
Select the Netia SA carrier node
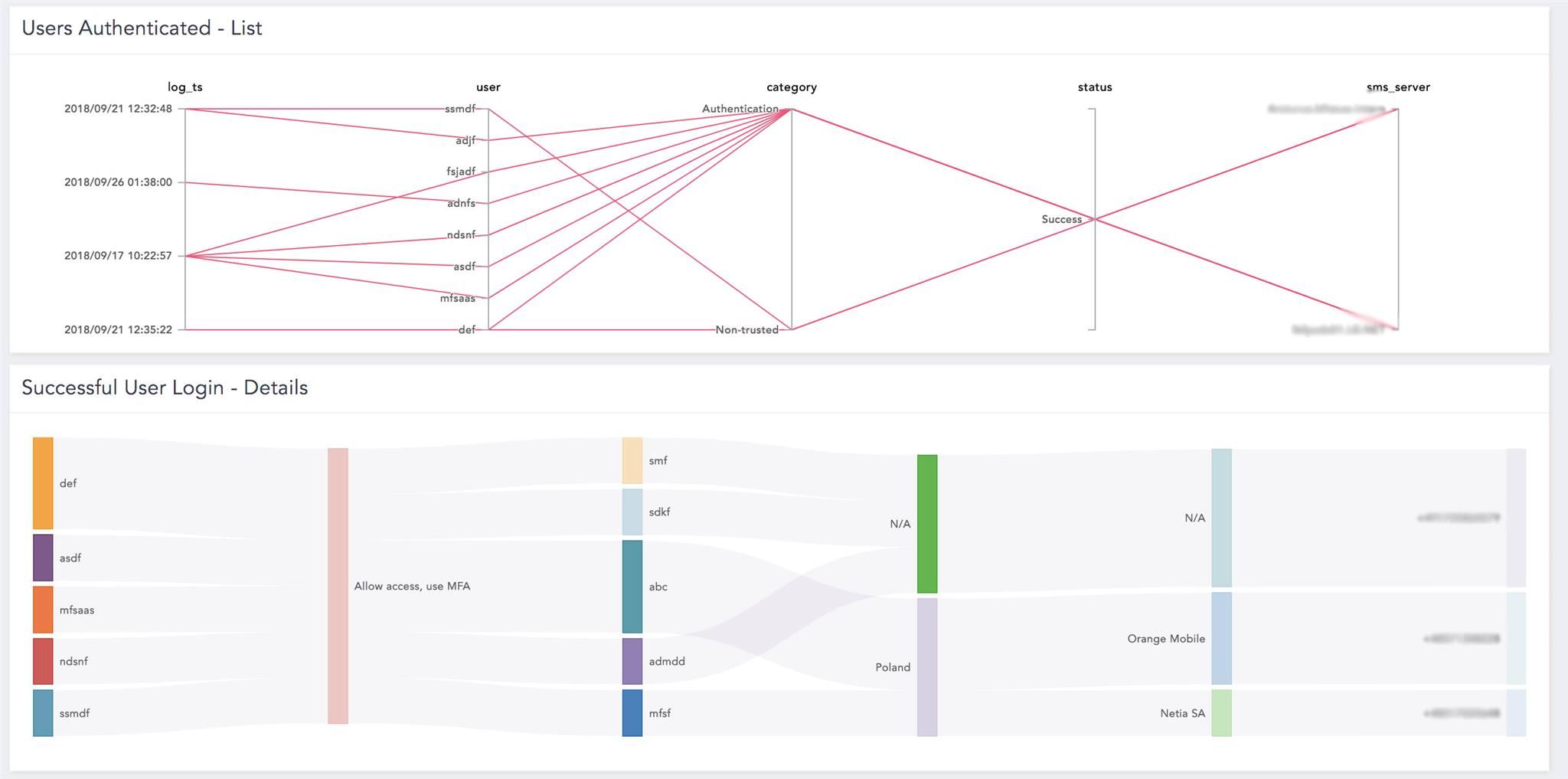tap(1221, 713)
